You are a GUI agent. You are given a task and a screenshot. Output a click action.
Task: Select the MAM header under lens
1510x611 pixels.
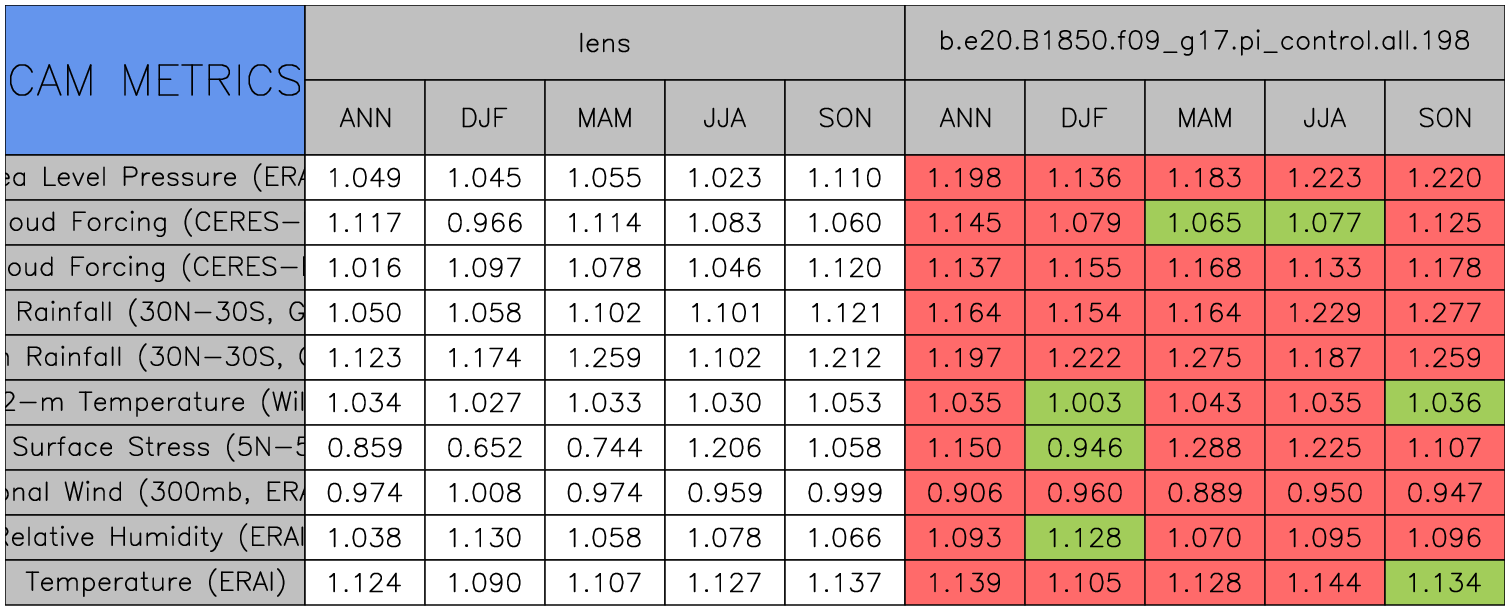605,118
